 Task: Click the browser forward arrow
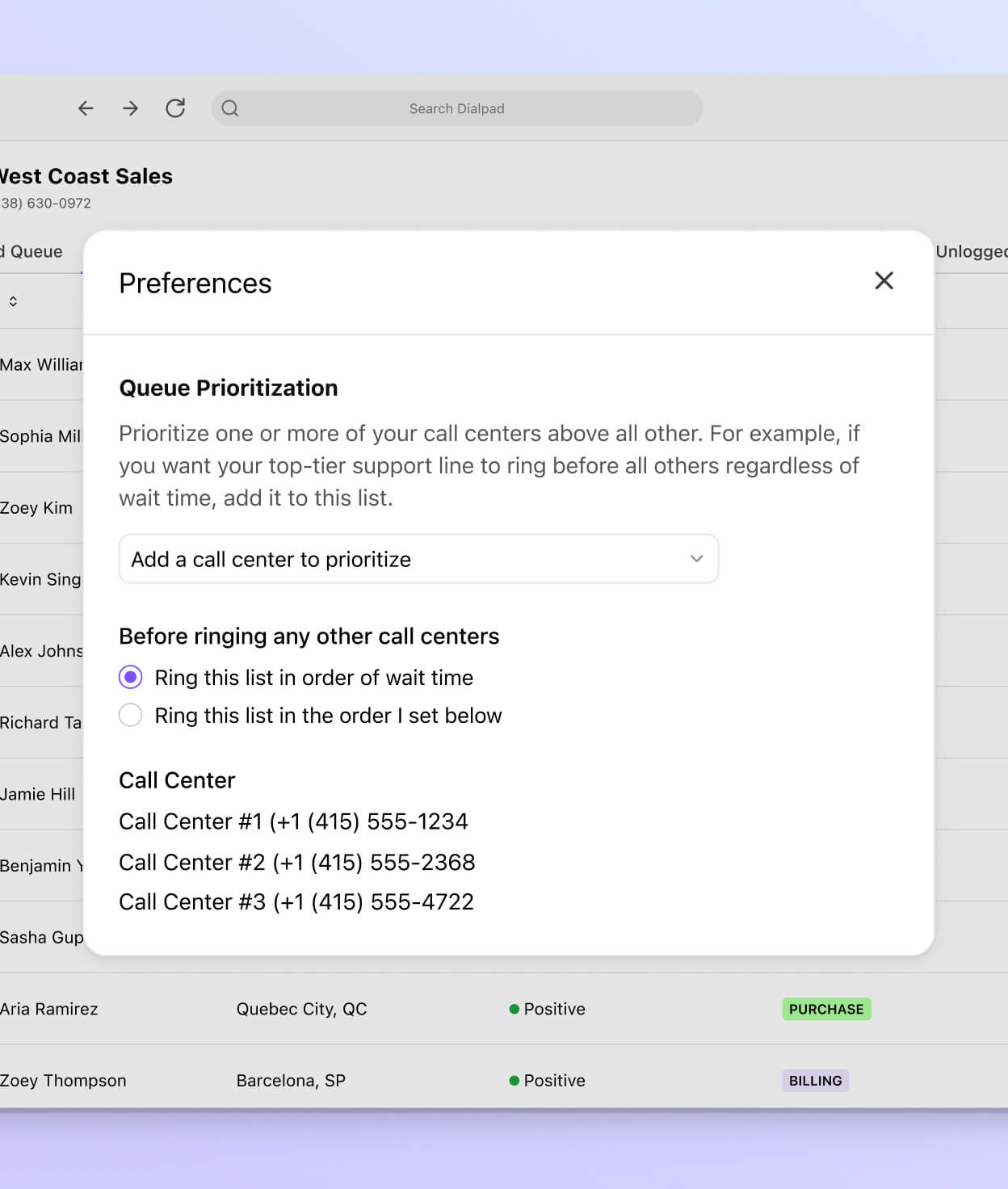click(130, 107)
